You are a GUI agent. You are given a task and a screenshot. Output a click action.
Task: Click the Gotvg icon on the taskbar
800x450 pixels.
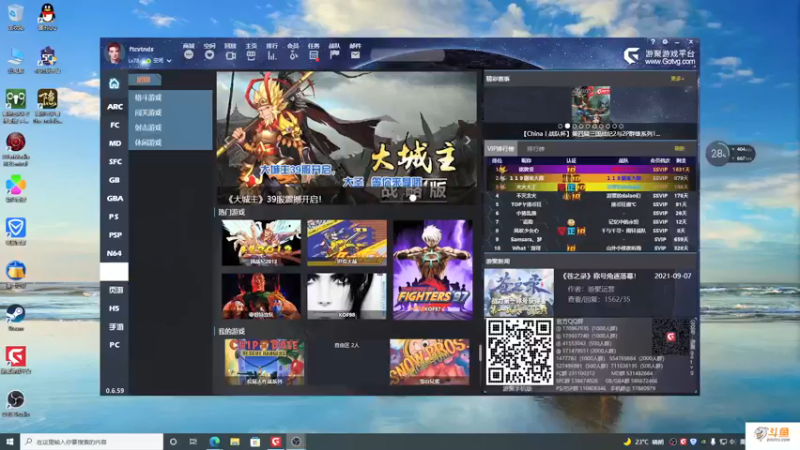tap(276, 442)
